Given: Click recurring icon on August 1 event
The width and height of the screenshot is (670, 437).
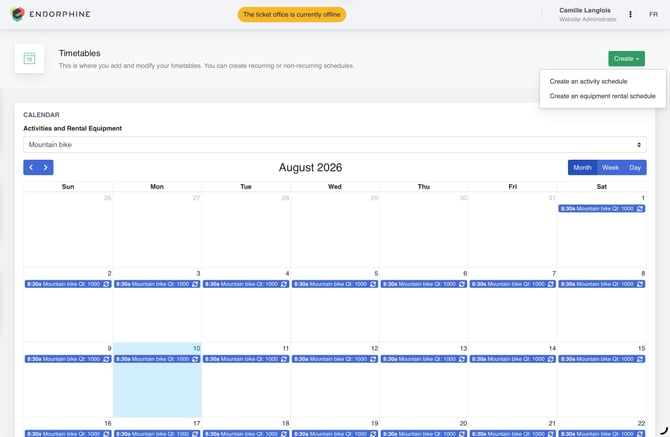Looking at the screenshot, I should pos(640,209).
